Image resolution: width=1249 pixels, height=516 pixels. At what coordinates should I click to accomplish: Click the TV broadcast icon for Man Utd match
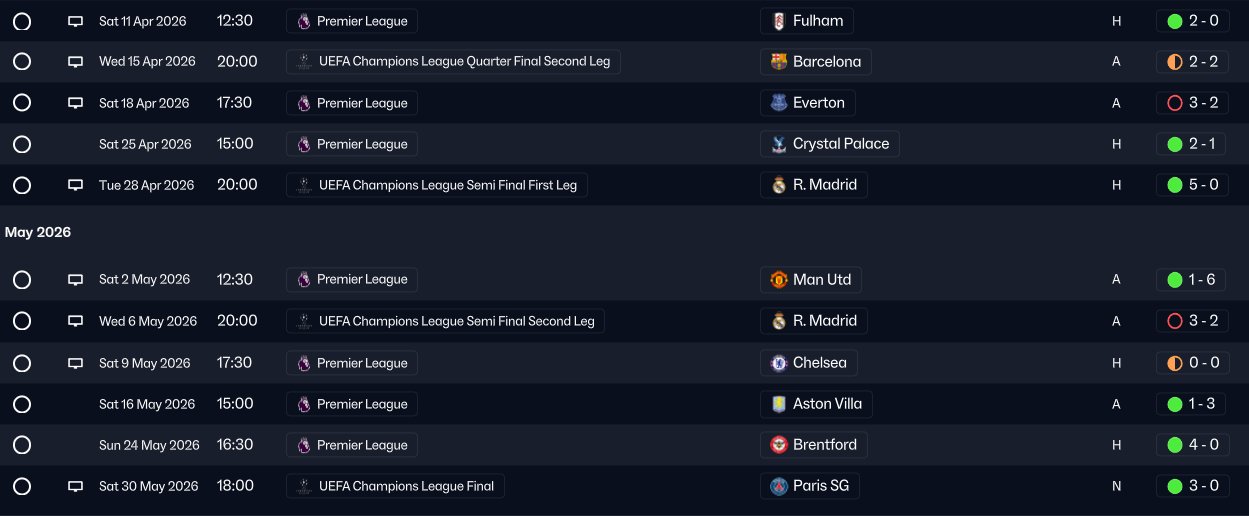pos(75,280)
